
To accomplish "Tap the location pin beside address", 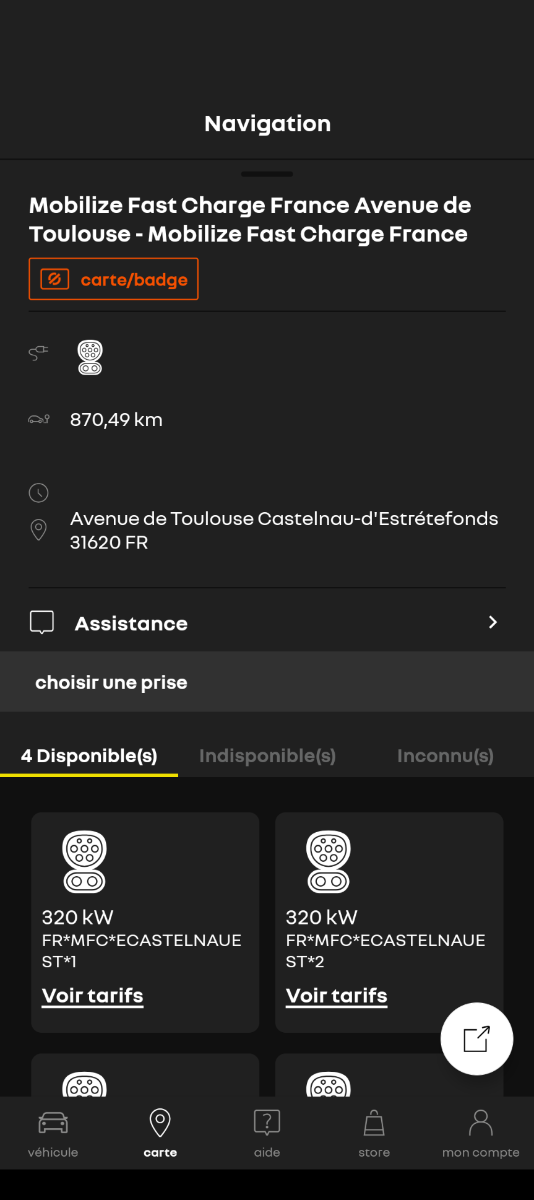I will coord(39,530).
